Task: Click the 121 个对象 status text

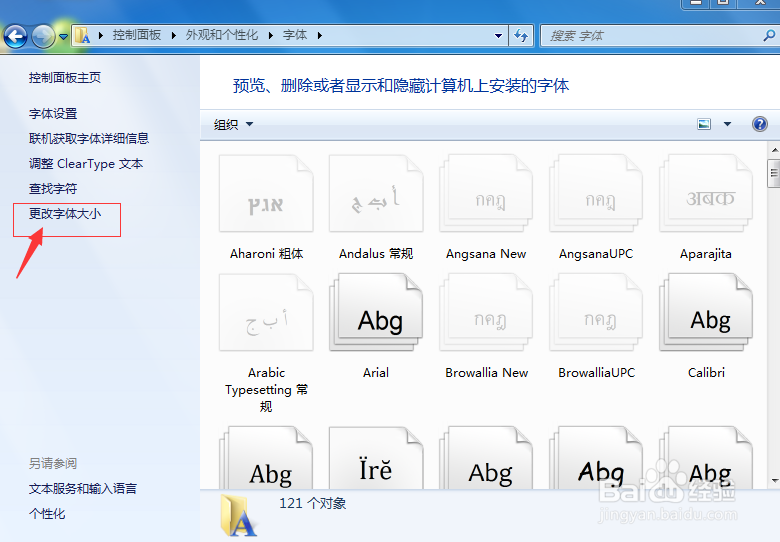Action: pos(312,503)
